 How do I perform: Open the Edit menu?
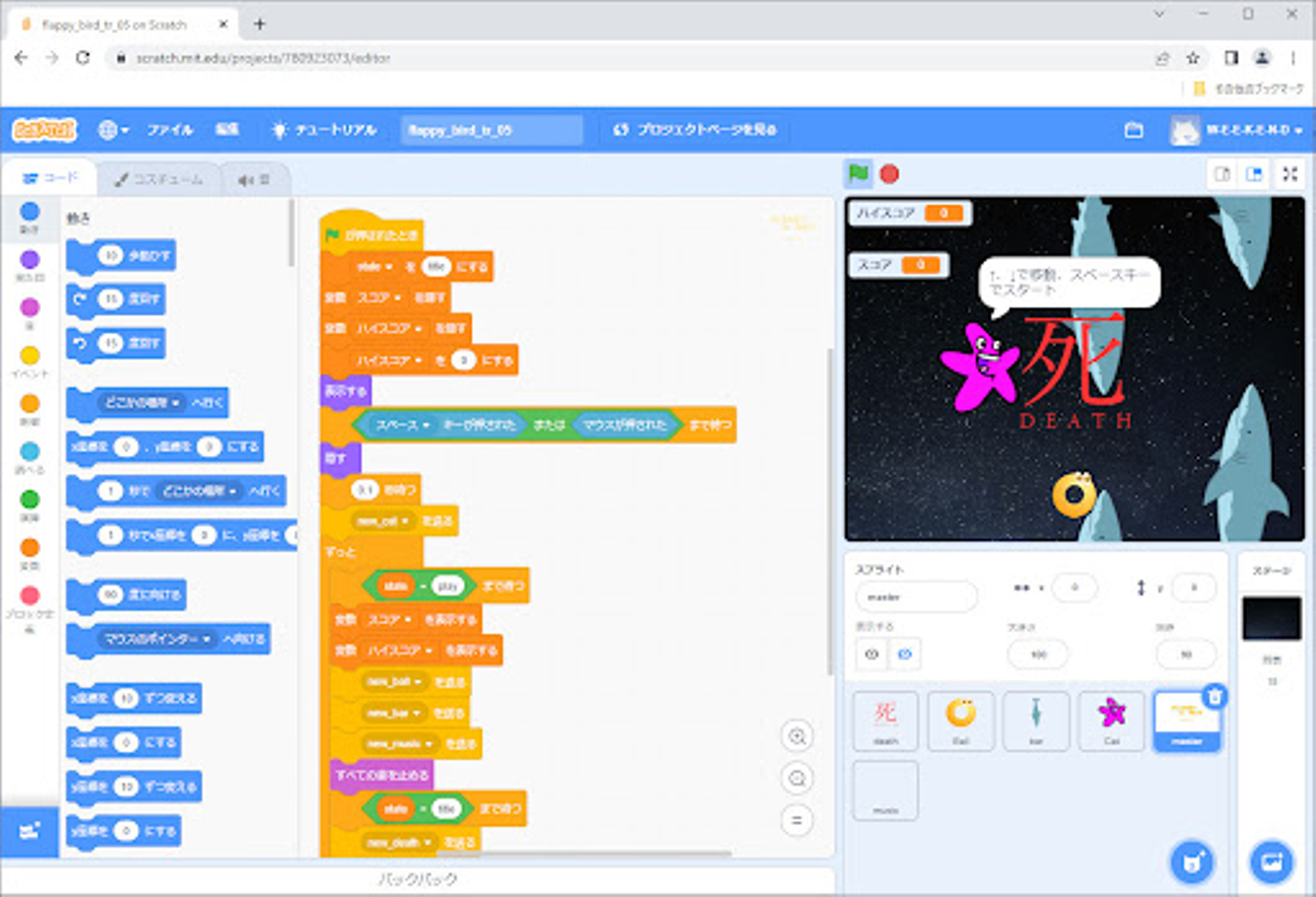tap(227, 130)
